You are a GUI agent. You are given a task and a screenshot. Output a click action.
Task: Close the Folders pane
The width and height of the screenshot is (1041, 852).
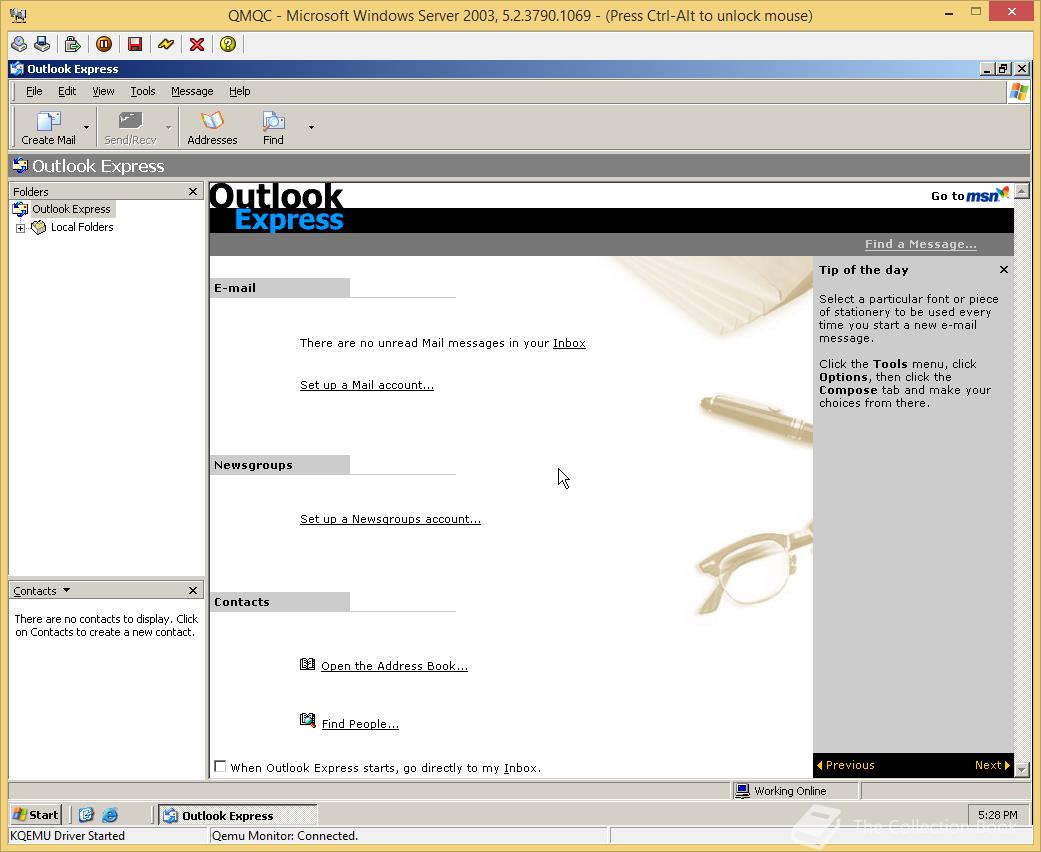pyautogui.click(x=193, y=191)
